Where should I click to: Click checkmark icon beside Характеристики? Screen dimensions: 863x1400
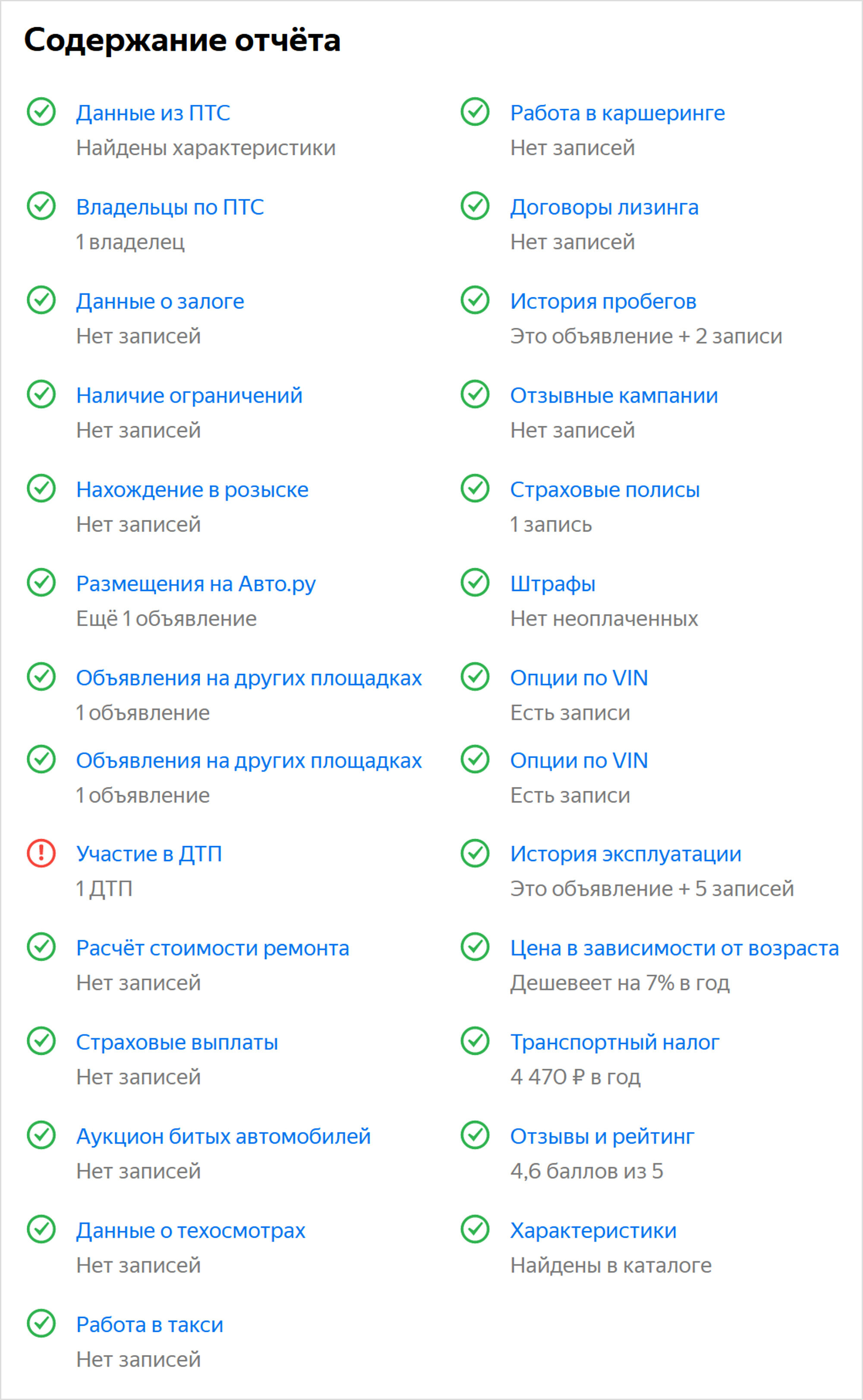coord(475,1230)
